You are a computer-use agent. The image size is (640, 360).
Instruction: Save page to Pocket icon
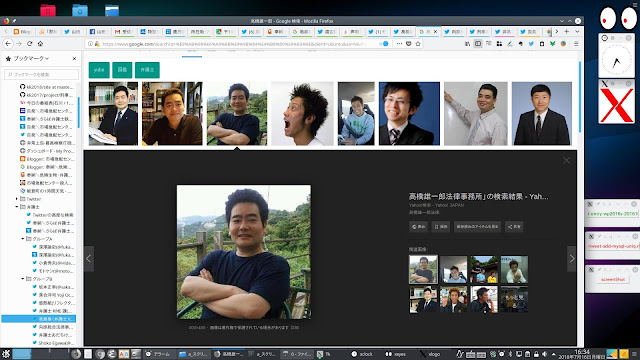pyautogui.click(x=409, y=44)
